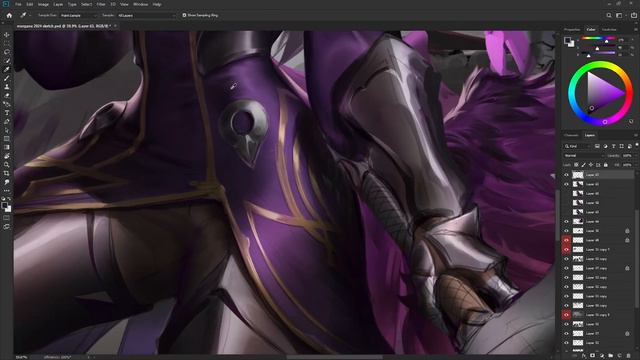Select the Rectangular Marquee tool

pos(7,43)
